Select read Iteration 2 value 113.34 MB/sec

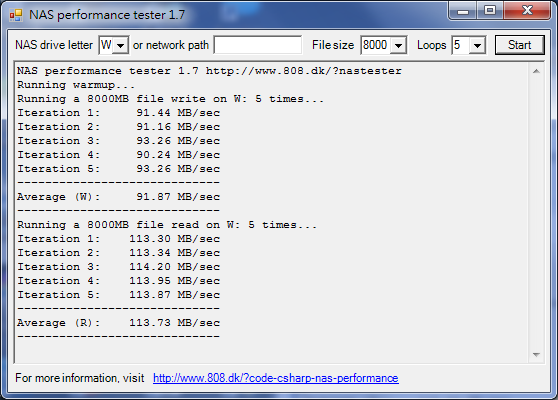175,253
